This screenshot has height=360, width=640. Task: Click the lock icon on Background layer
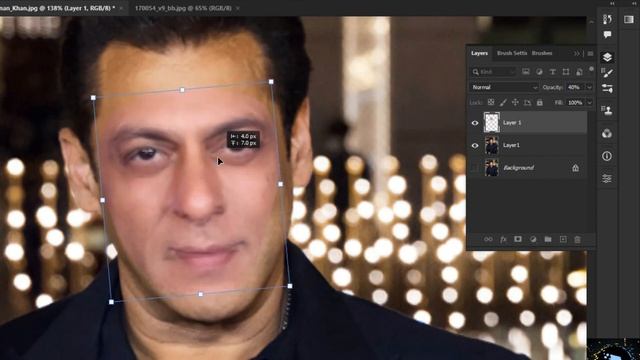[575, 168]
